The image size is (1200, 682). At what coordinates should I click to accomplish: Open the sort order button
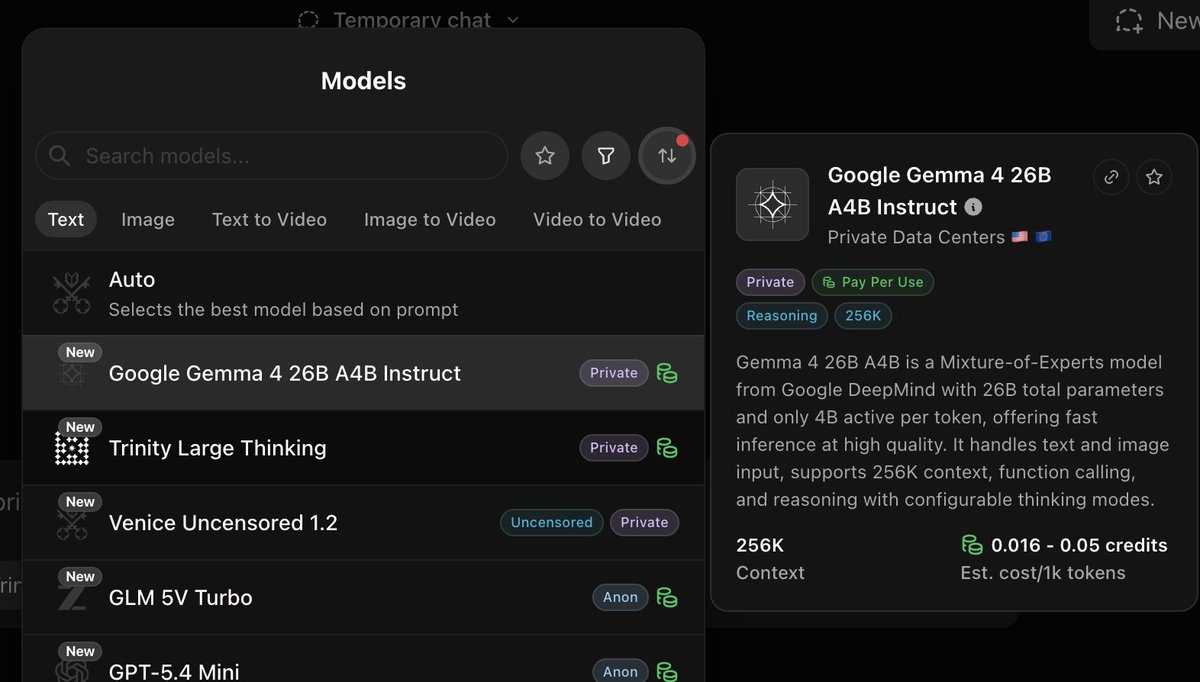pyautogui.click(x=667, y=156)
